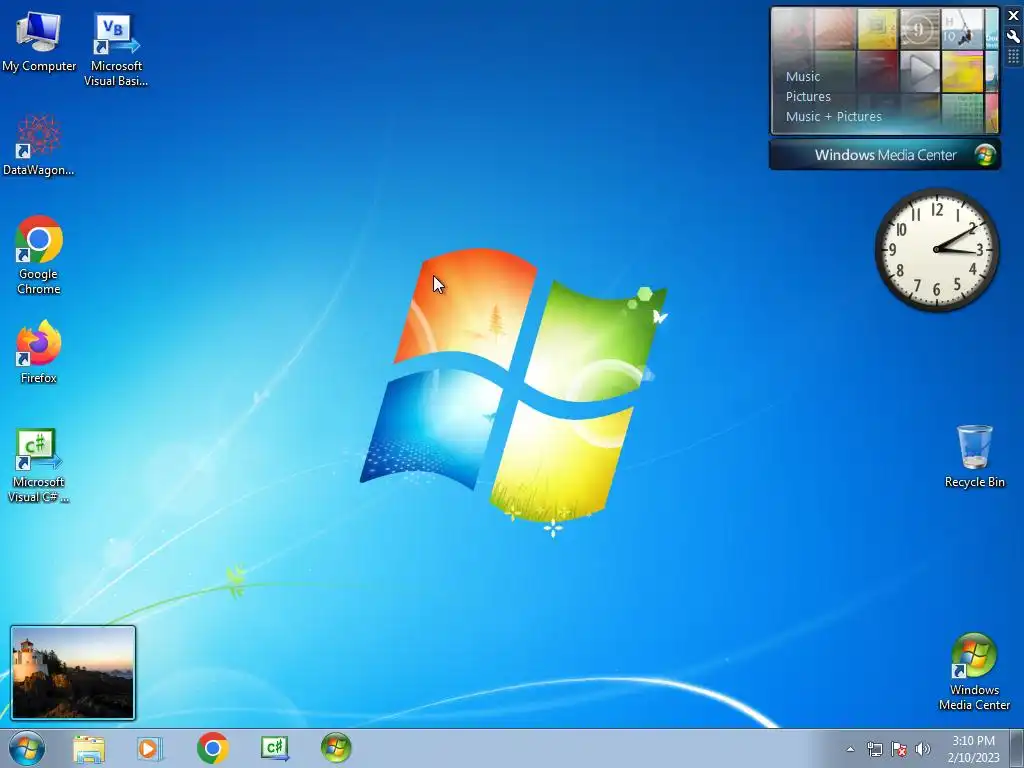1024x768 pixels.
Task: Click the lighthouse slide show gadget thumbnail
Action: (73, 673)
